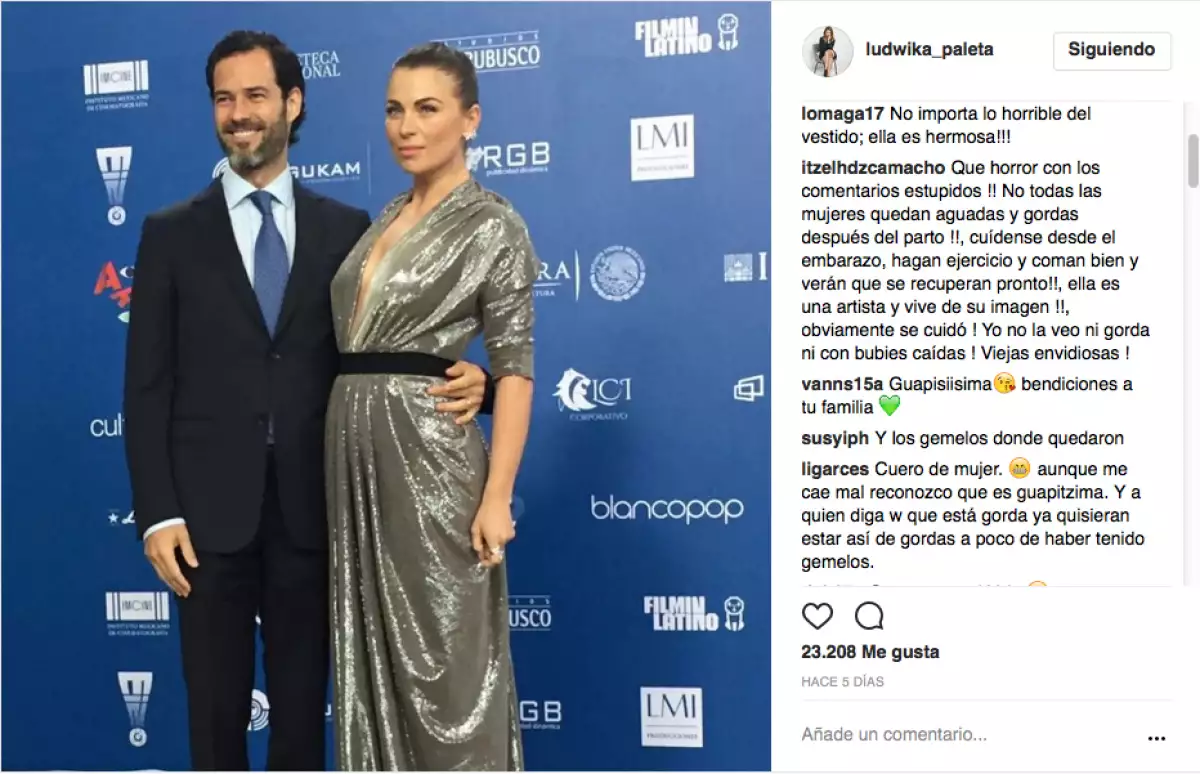This screenshot has height=774, width=1200.
Task: Click the comment speech bubble icon
Action: (869, 616)
